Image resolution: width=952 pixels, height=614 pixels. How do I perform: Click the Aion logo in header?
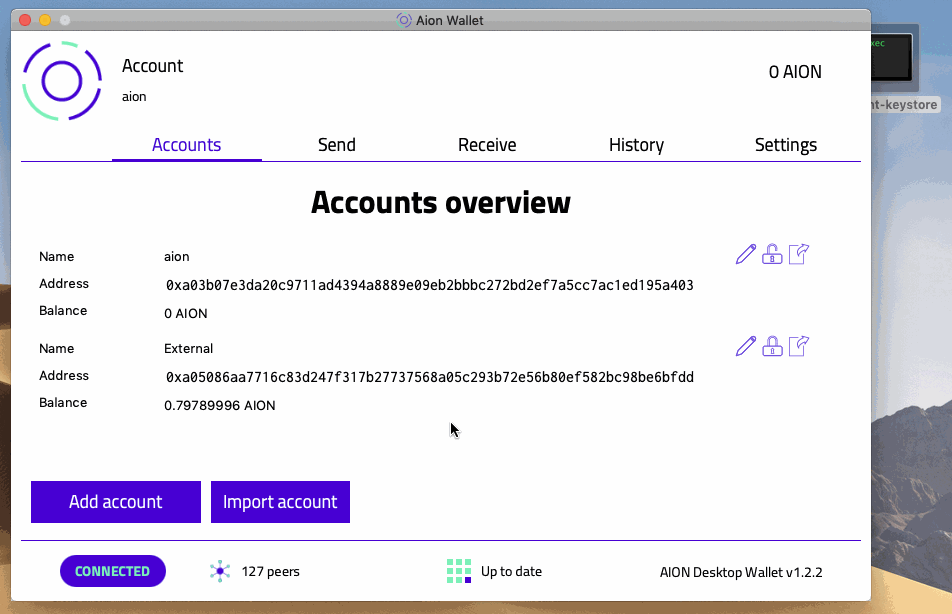(x=62, y=81)
